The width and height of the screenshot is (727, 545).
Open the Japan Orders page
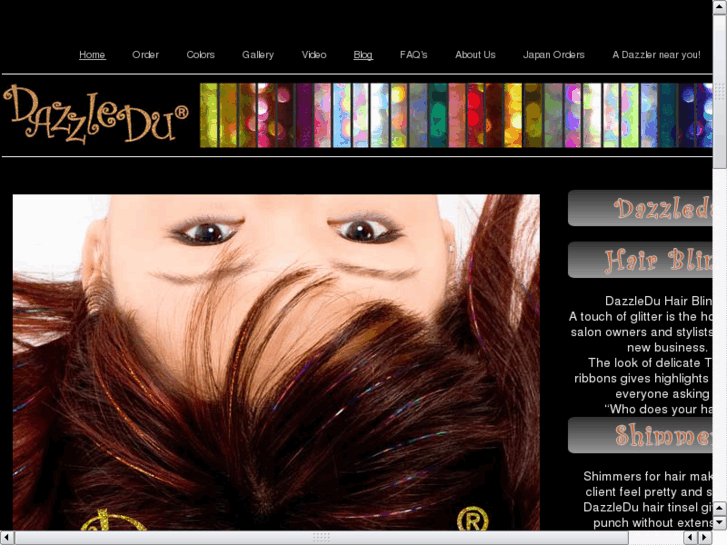point(554,55)
